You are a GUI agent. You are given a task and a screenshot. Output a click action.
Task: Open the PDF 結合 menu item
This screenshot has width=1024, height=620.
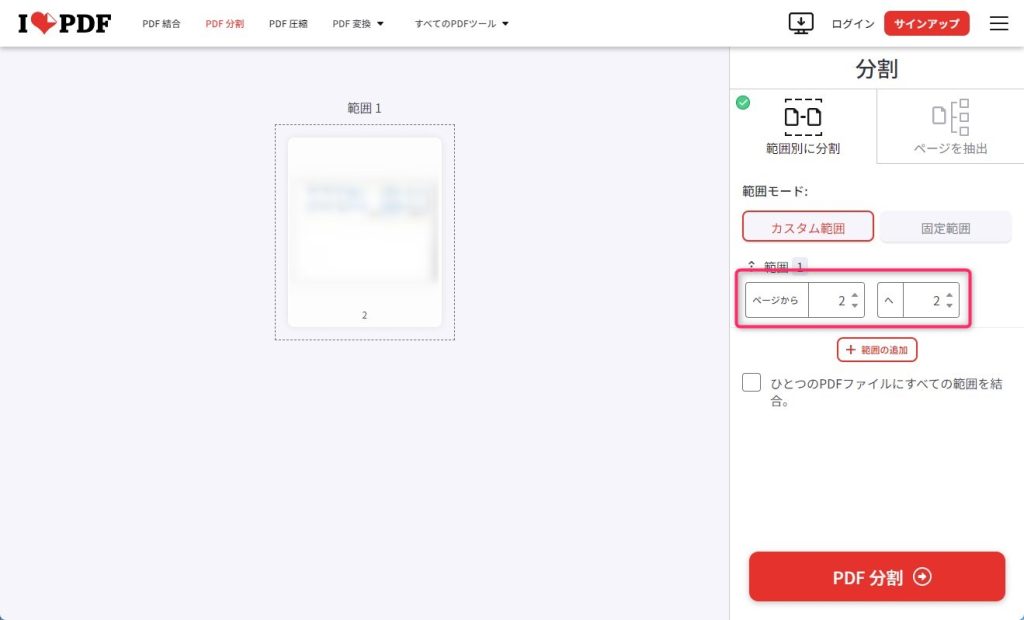[161, 24]
